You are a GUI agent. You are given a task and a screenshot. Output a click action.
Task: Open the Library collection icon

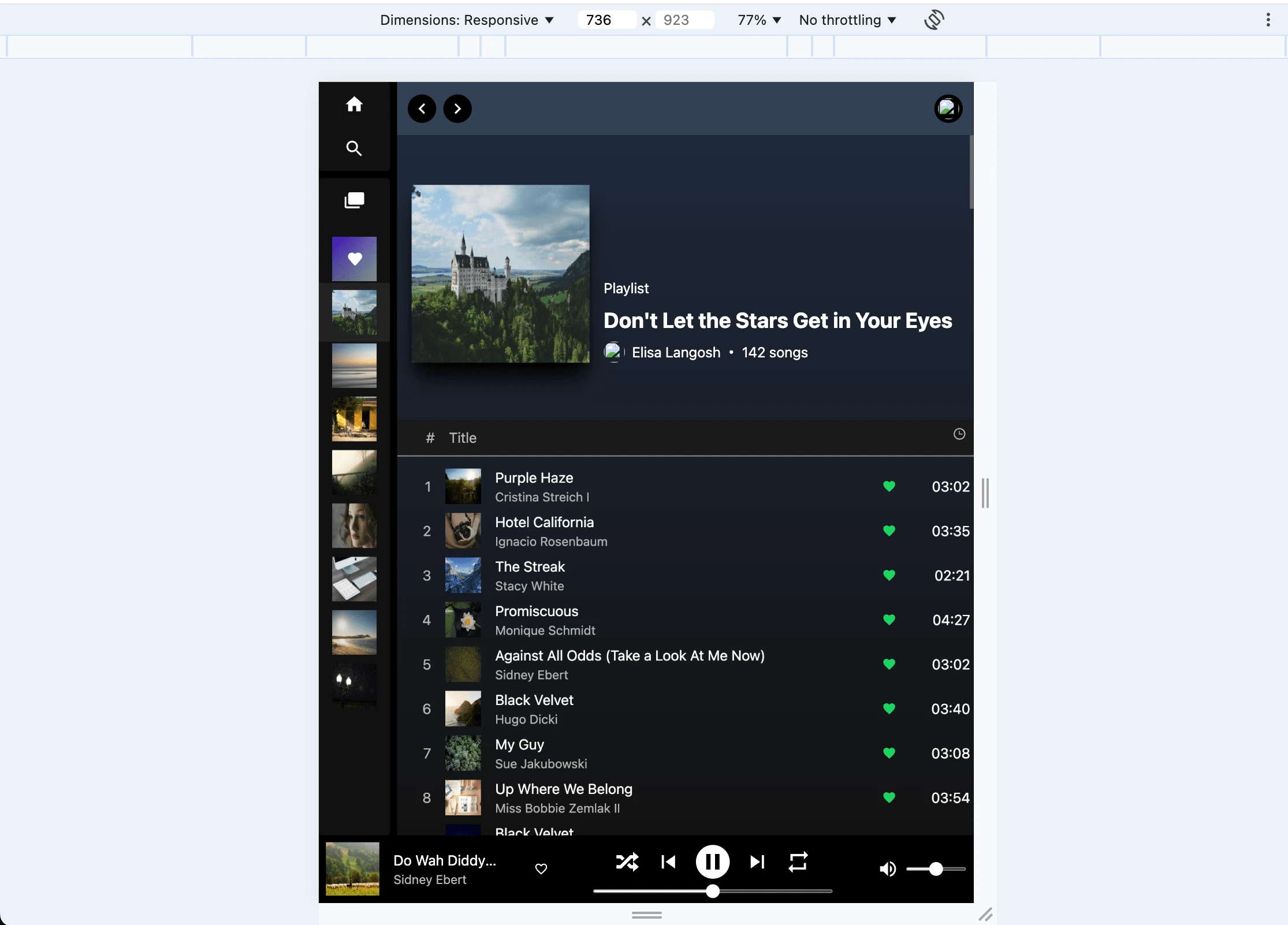(354, 200)
